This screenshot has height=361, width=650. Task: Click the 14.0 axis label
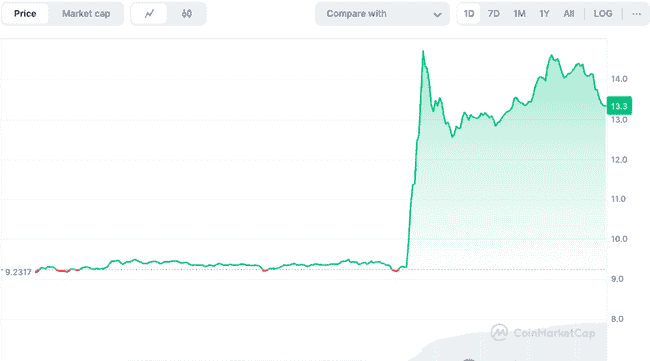pyautogui.click(x=619, y=79)
